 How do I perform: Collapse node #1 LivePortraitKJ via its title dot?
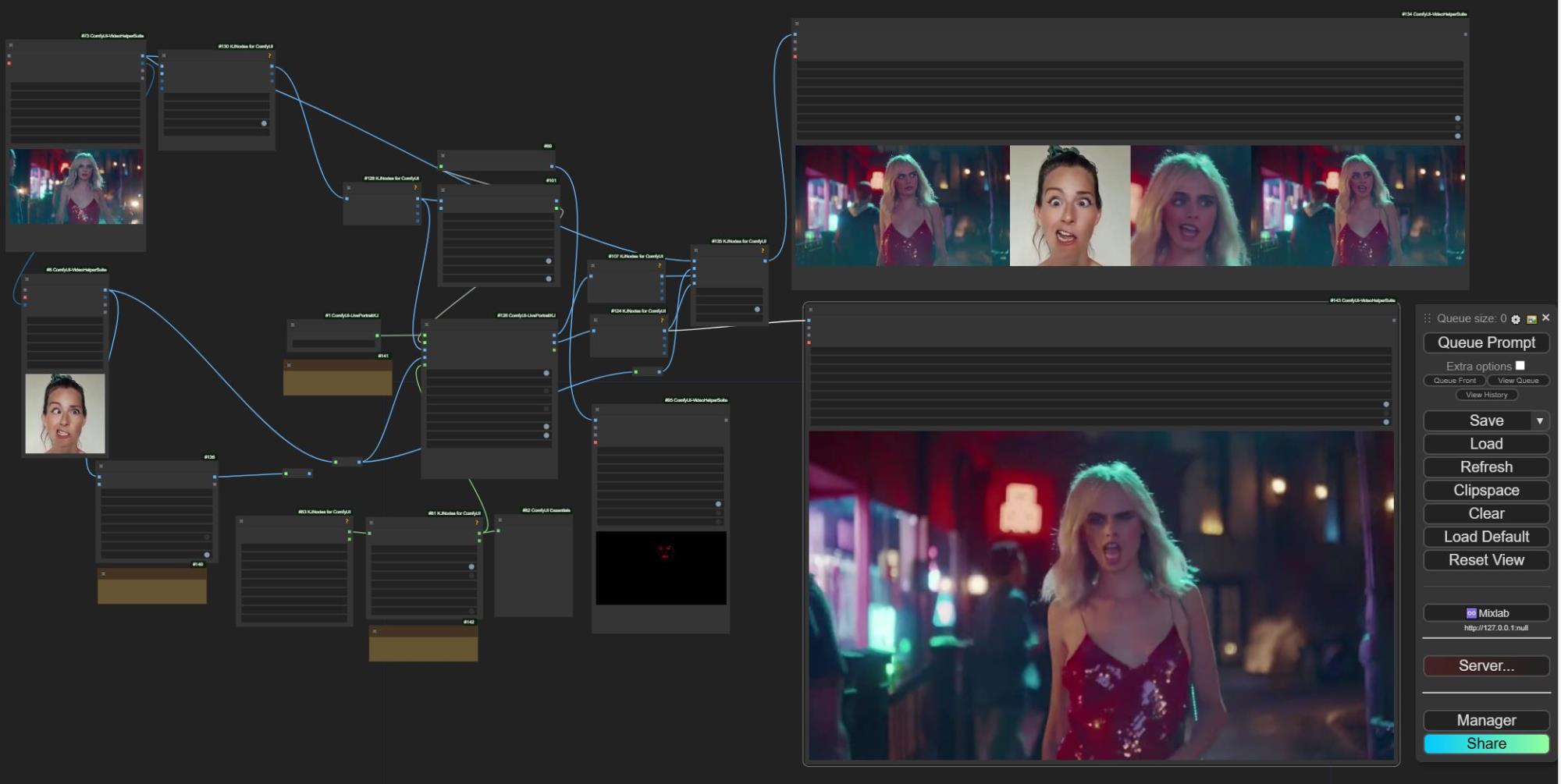click(293, 325)
